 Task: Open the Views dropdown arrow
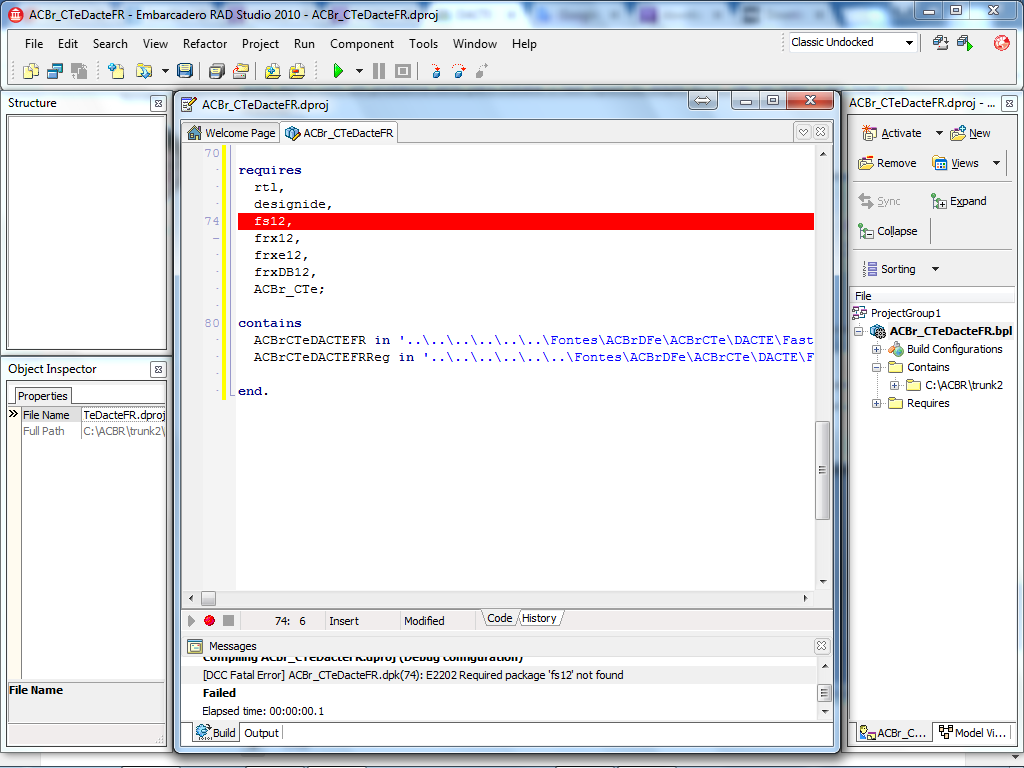(x=997, y=163)
